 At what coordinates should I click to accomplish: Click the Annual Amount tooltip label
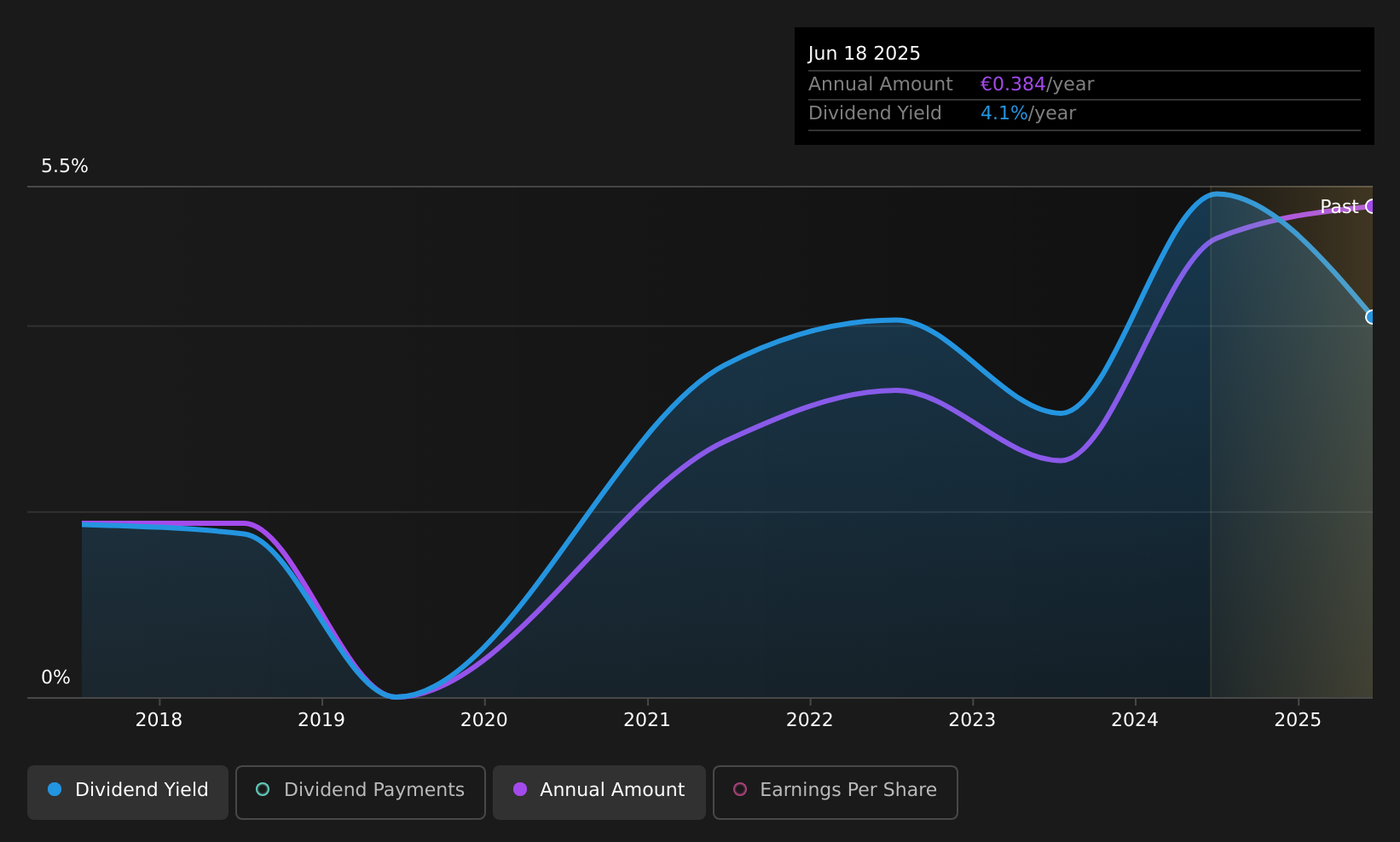point(881,84)
